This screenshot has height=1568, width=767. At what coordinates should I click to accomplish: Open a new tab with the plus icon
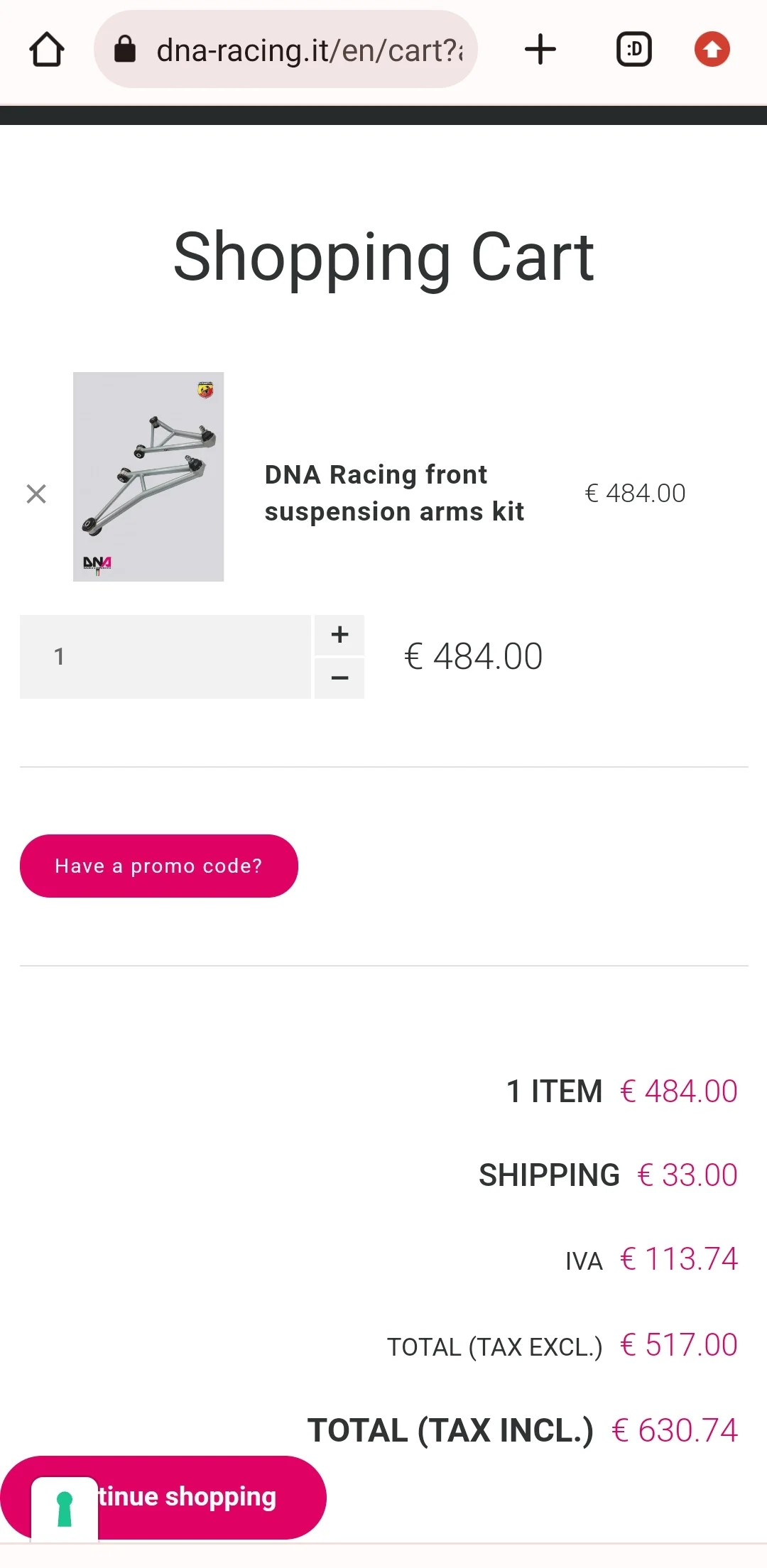click(540, 50)
